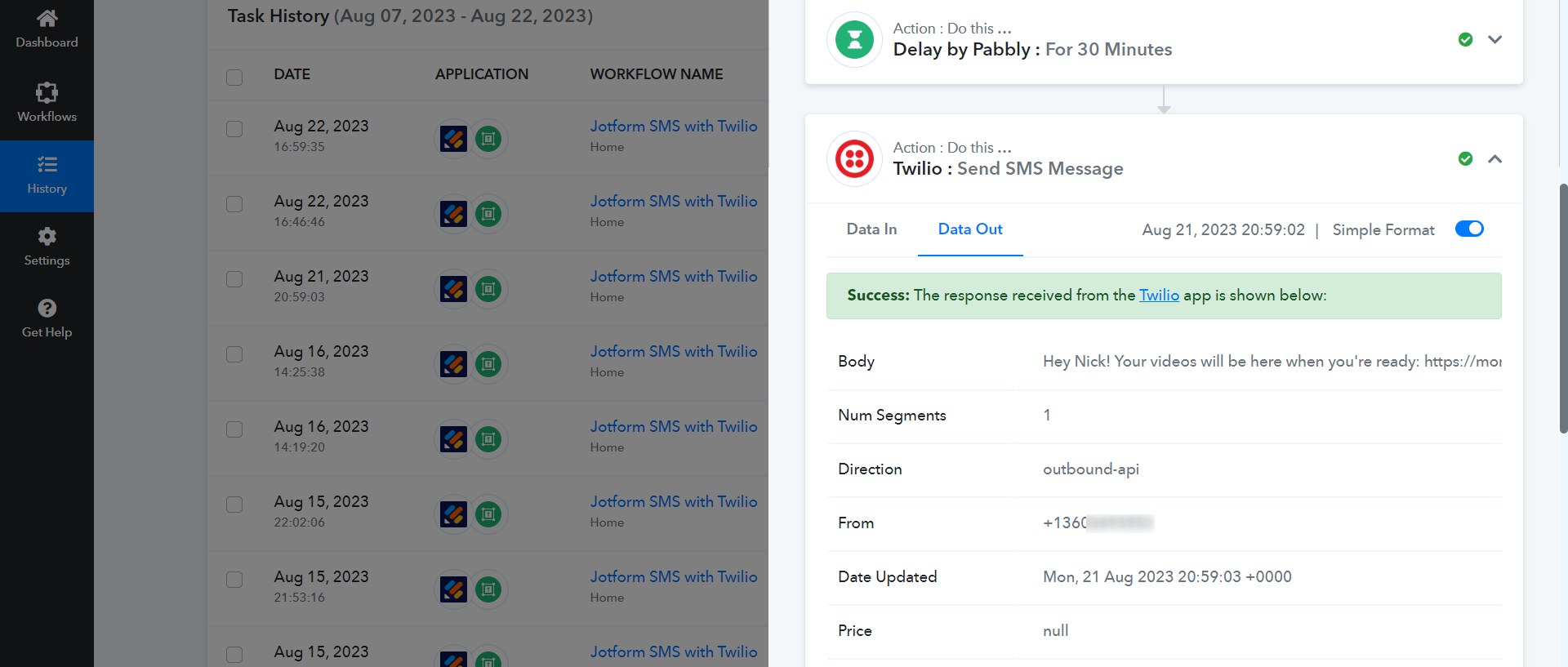Check the Aug 22 16:46:46 task row

tap(234, 203)
